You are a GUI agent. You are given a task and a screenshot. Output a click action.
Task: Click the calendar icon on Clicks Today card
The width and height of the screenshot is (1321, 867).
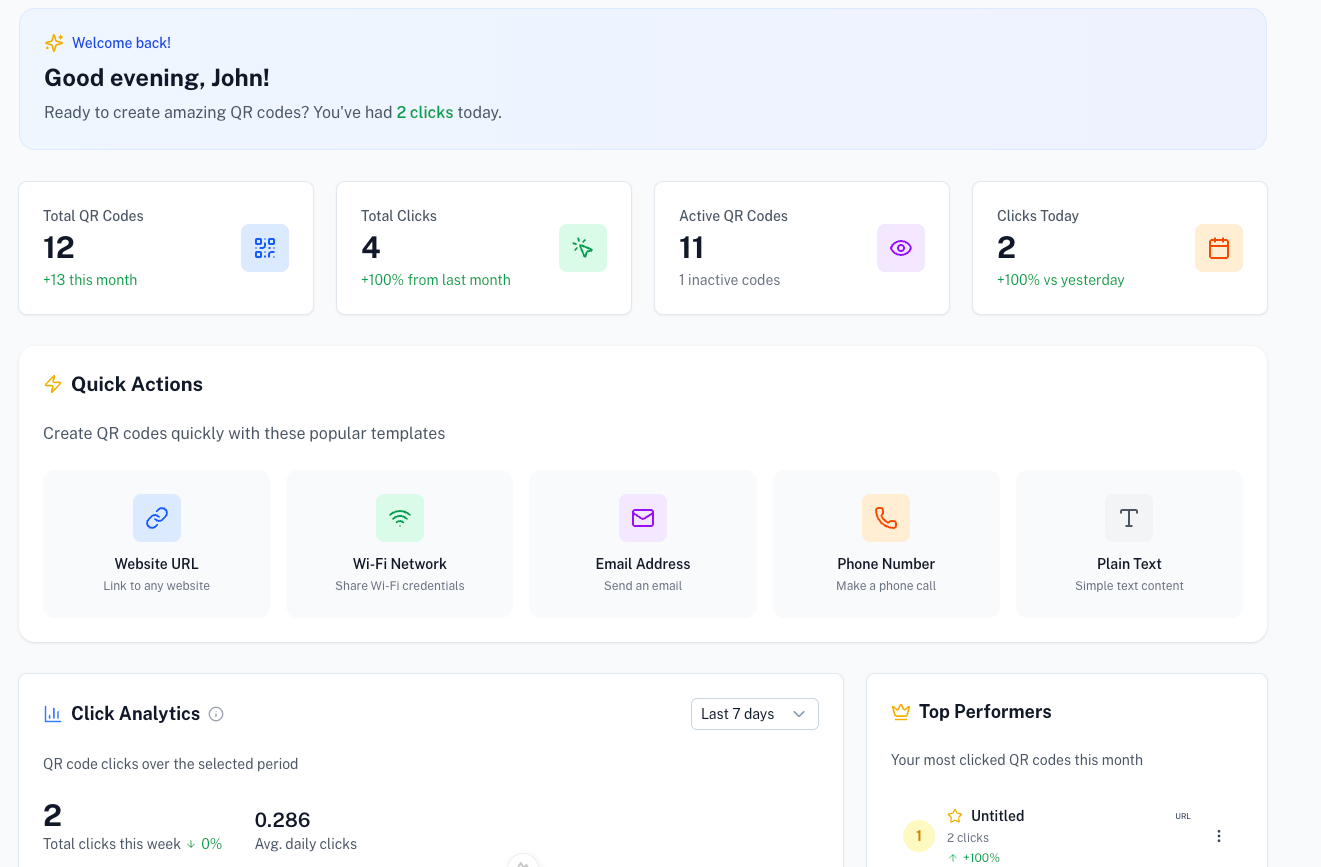(1219, 247)
